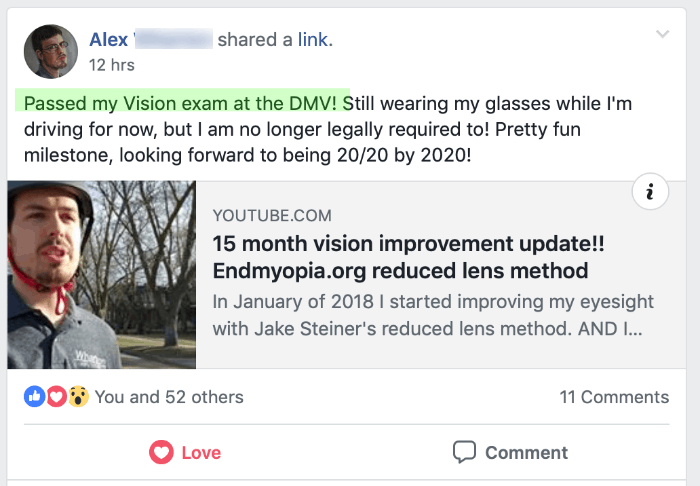Open the shared 'link' hyperlink

click(x=312, y=40)
